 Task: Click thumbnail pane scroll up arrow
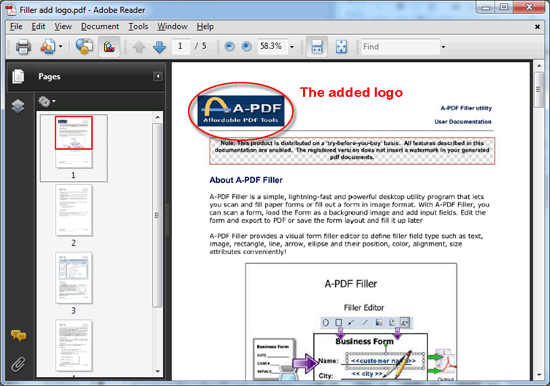pos(157,117)
